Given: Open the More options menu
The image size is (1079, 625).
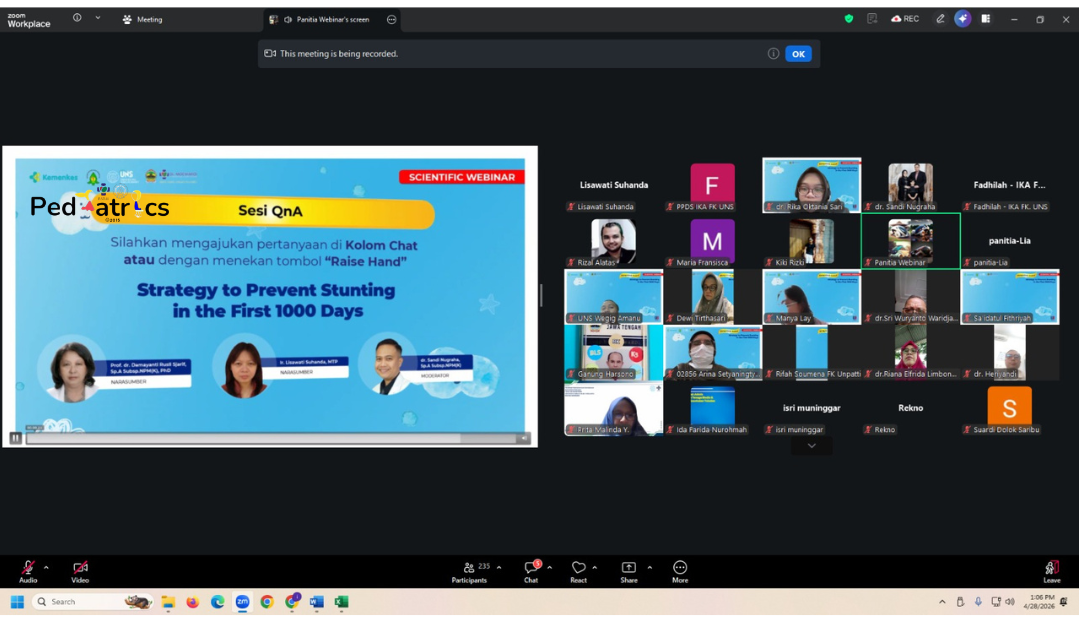Looking at the screenshot, I should click(680, 568).
